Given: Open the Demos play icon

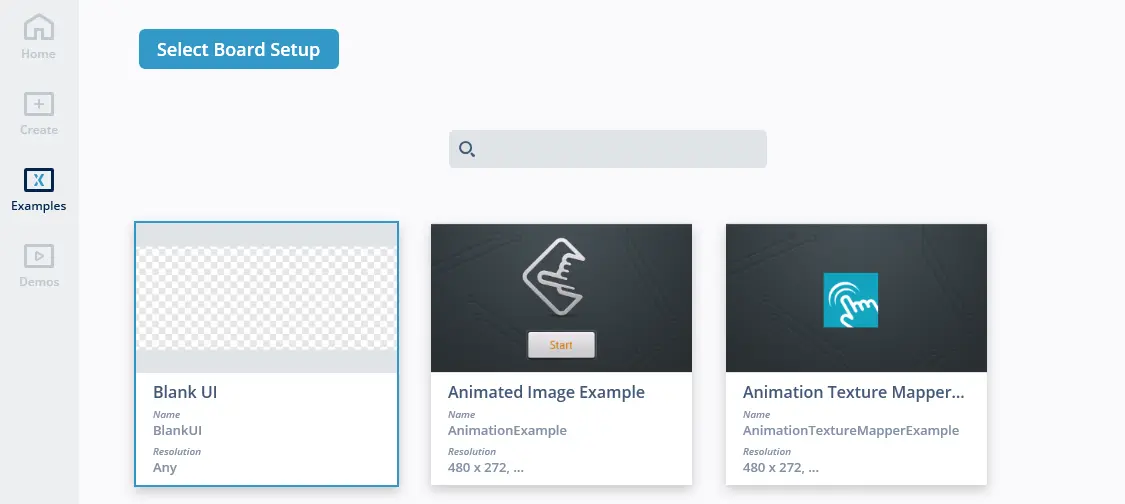Looking at the screenshot, I should click(x=39, y=256).
